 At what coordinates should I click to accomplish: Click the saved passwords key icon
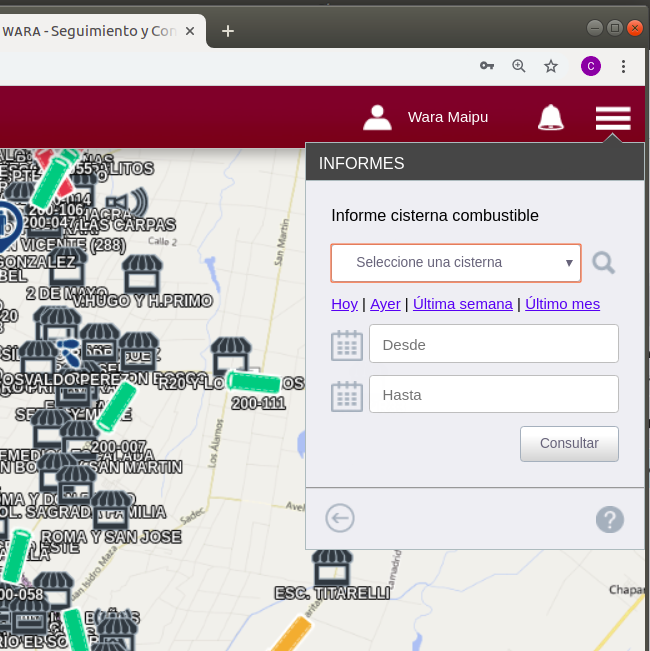[487, 66]
